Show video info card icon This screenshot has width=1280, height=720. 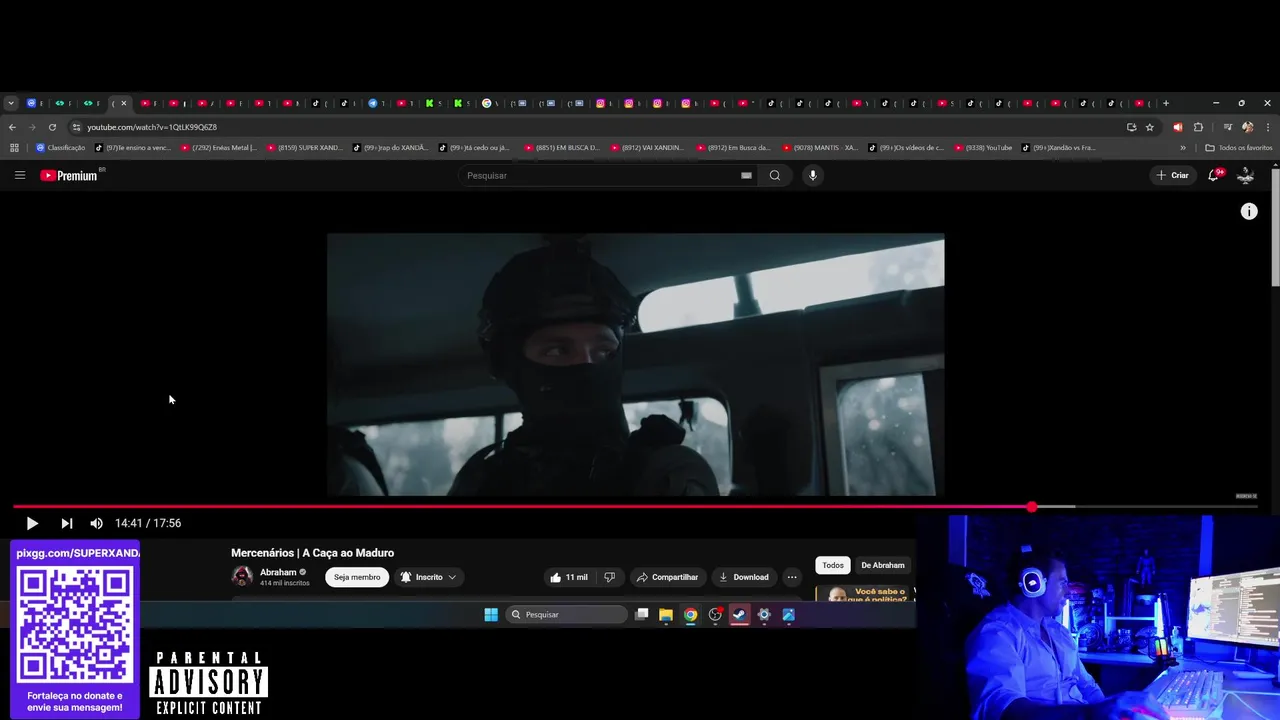click(1249, 211)
